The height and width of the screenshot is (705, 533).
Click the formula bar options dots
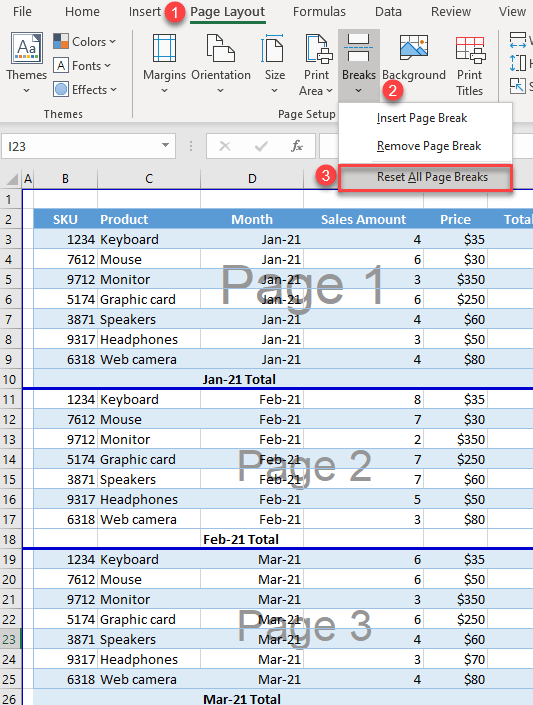click(x=191, y=146)
